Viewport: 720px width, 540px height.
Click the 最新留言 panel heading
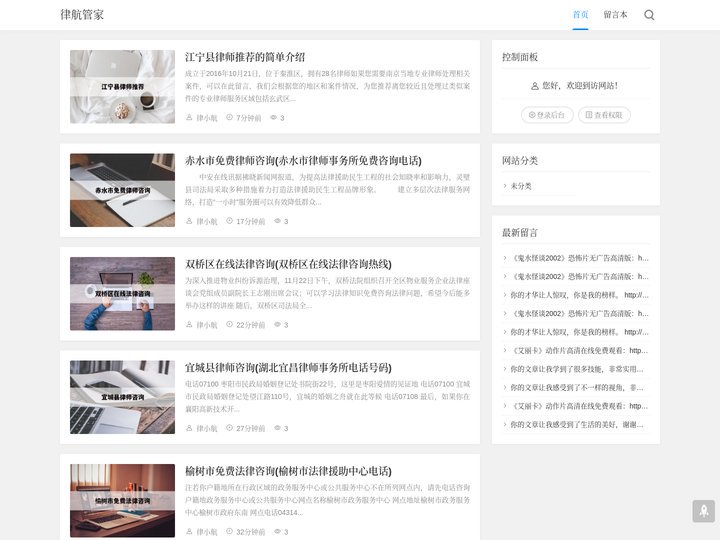520,233
